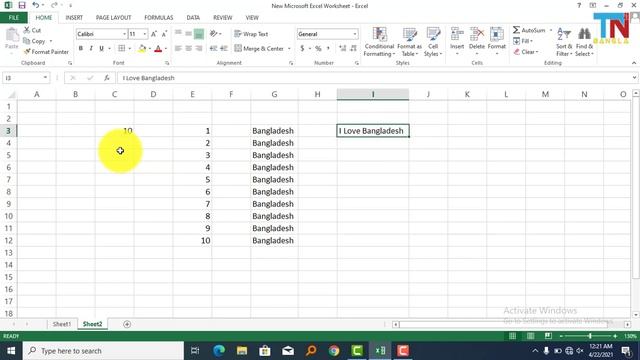640x360 pixels.
Task: Activate the Format Painter
Action: click(46, 52)
